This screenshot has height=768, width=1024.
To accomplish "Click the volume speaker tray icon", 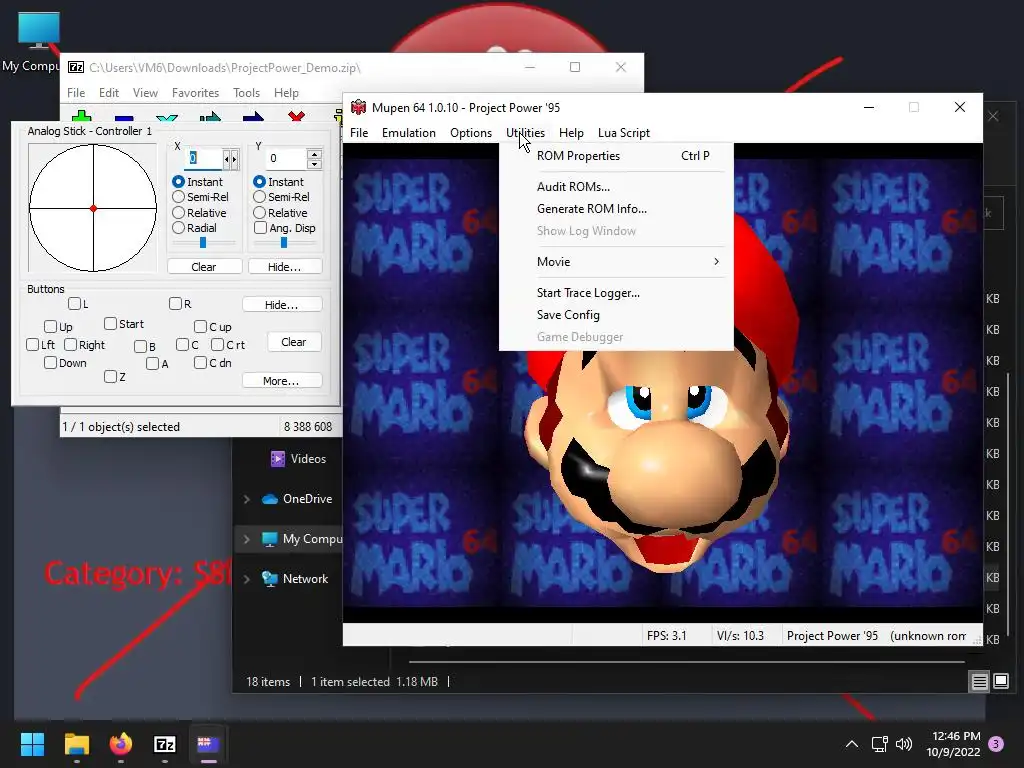I will (904, 744).
